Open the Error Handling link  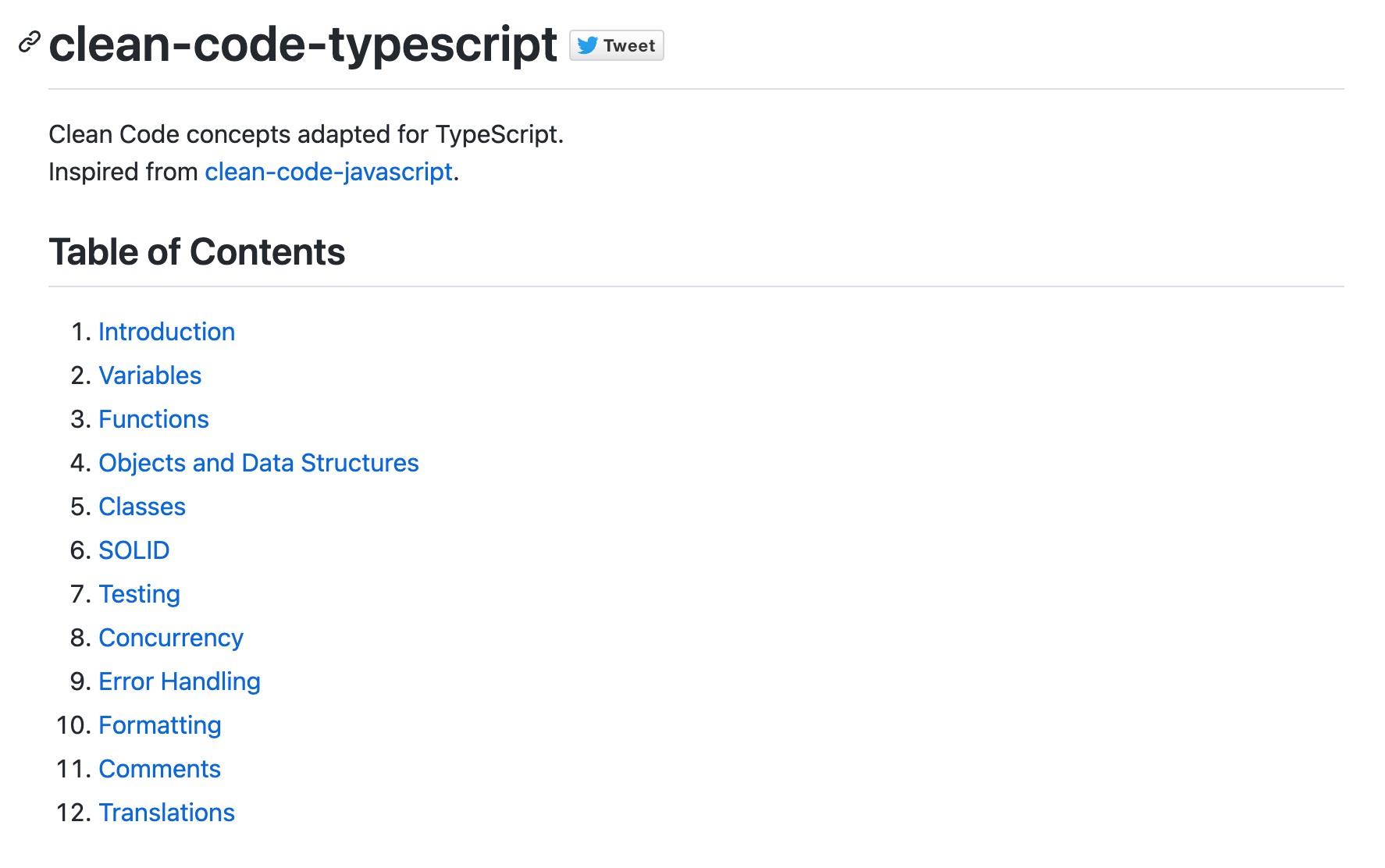tap(180, 681)
